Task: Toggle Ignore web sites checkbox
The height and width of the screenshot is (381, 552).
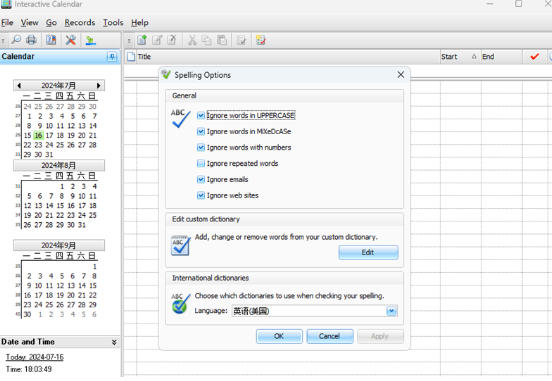Action: coord(201,195)
